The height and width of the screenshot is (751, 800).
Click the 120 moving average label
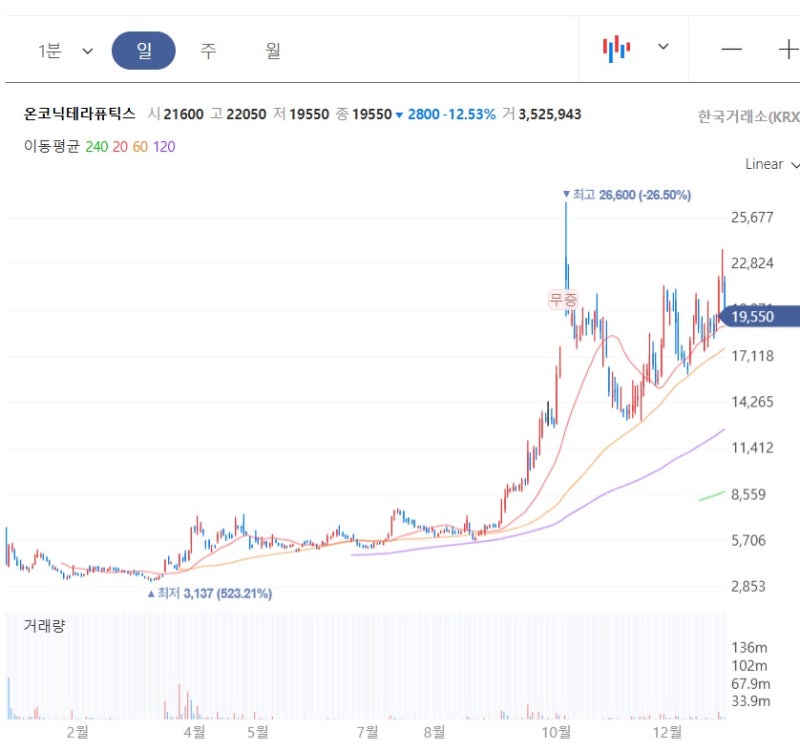coord(164,147)
